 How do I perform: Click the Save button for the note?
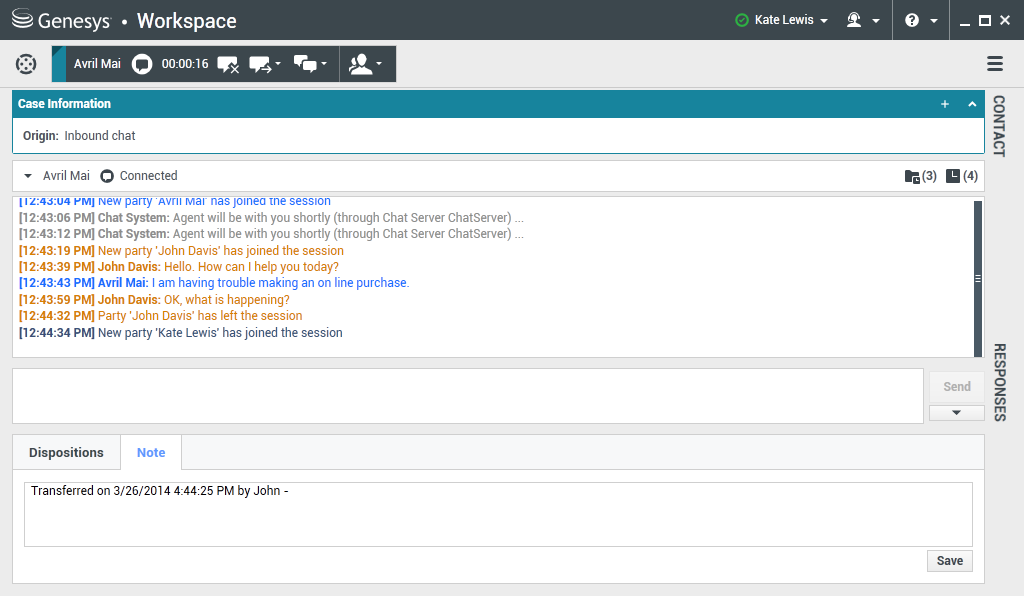coord(949,561)
